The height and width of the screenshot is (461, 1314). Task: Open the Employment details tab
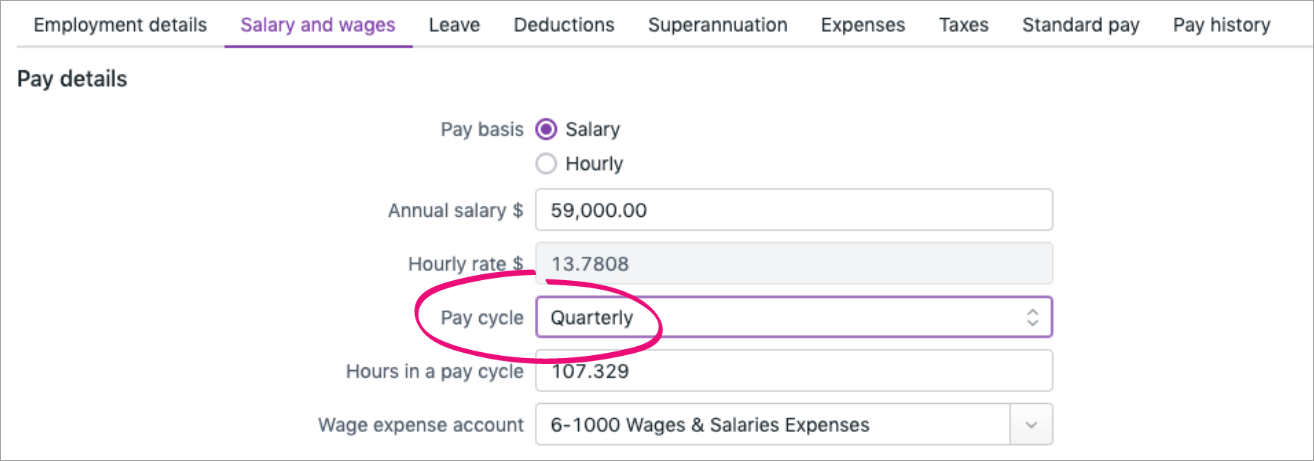[x=120, y=25]
